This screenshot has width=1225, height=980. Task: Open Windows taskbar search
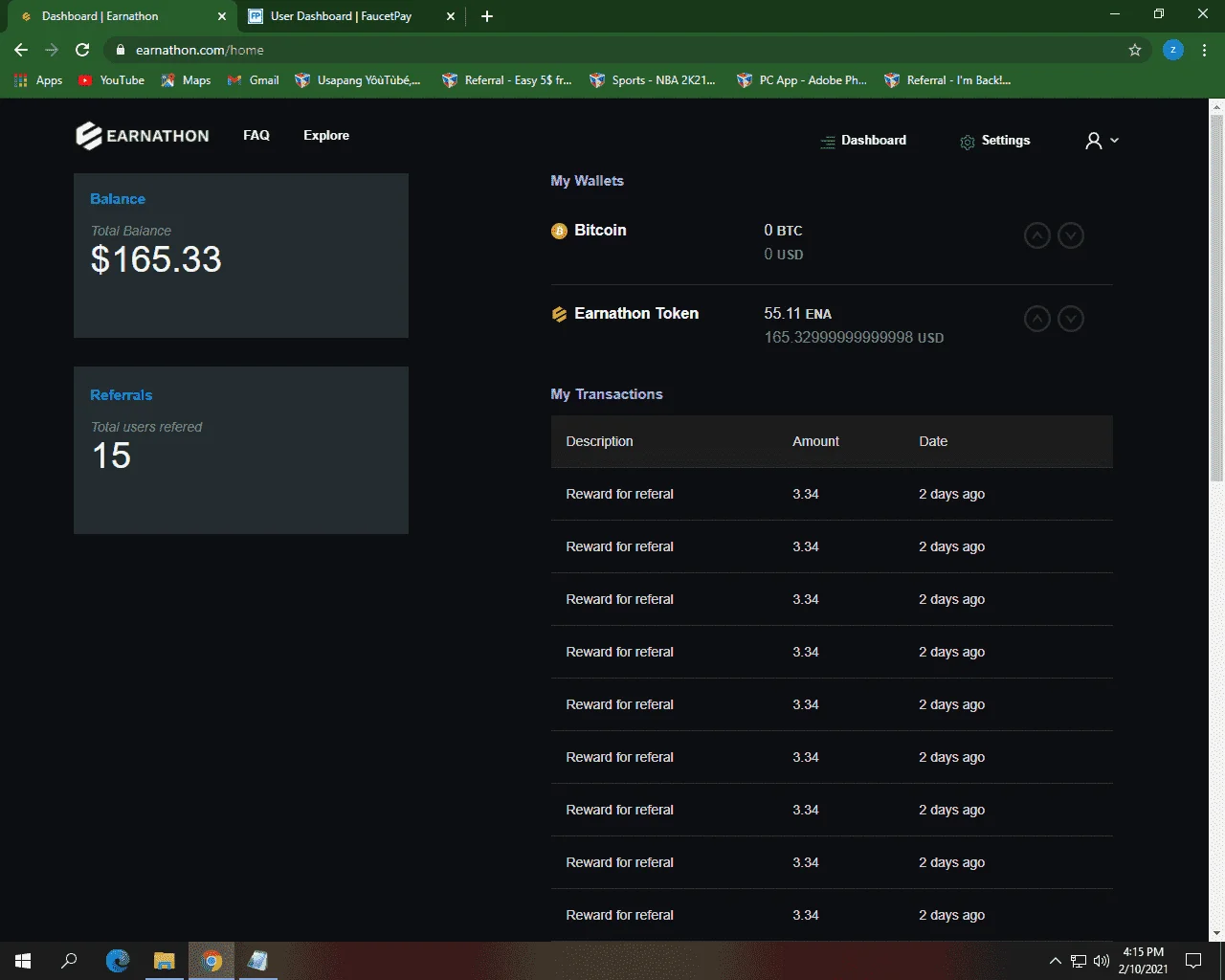point(69,961)
